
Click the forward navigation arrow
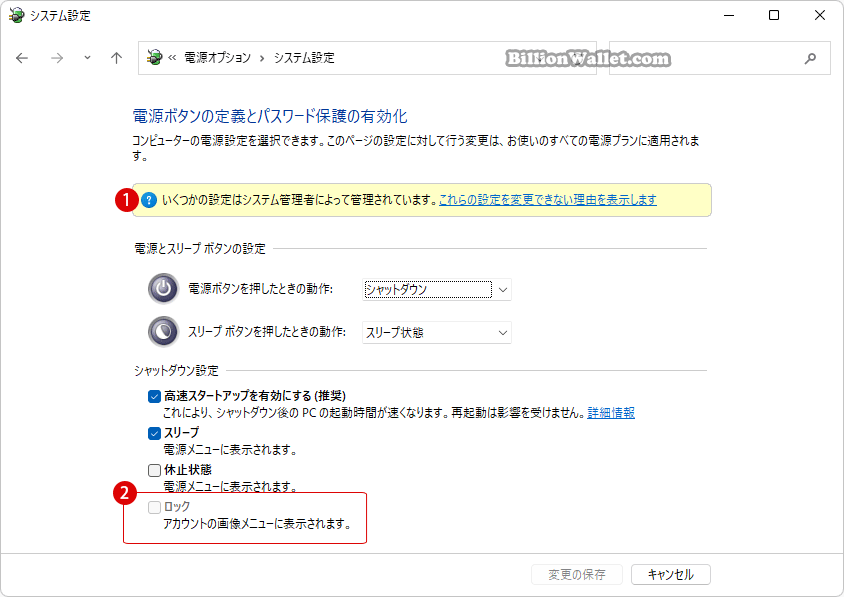click(x=57, y=58)
